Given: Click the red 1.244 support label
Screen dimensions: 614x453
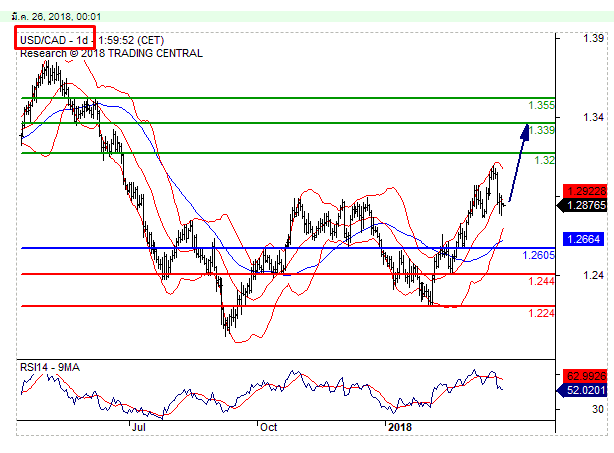Looking at the screenshot, I should (x=541, y=281).
